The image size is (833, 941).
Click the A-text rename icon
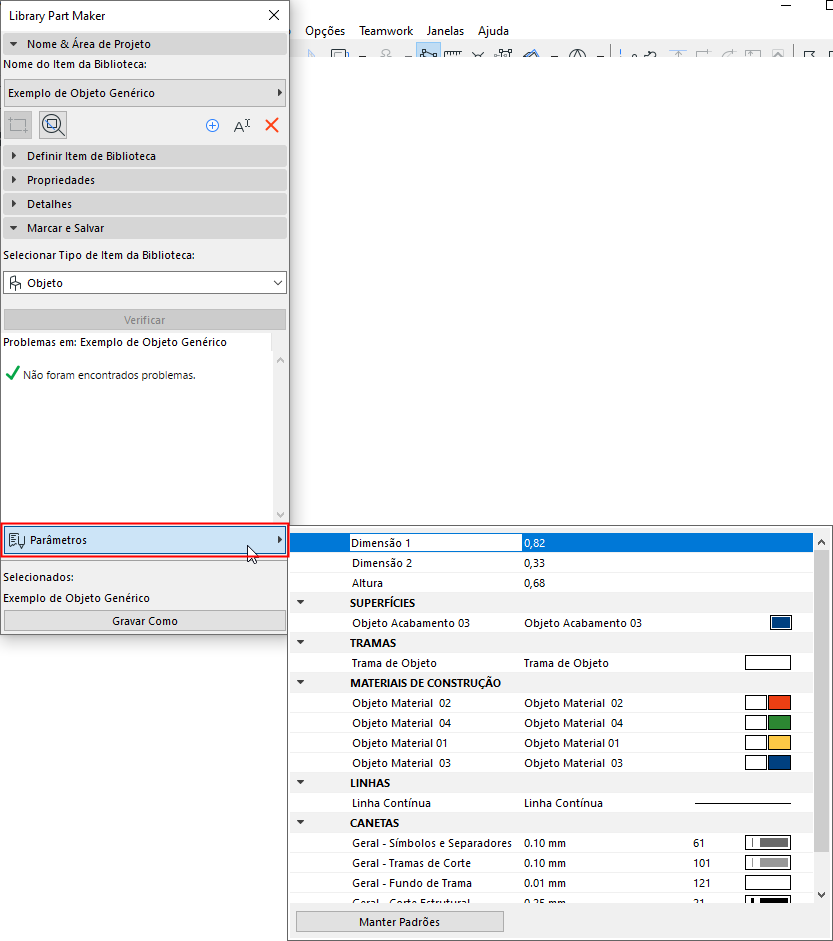[x=242, y=125]
